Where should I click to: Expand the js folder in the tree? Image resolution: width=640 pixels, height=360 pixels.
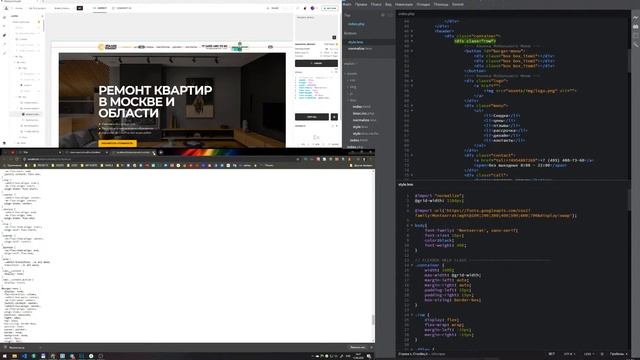click(x=351, y=93)
